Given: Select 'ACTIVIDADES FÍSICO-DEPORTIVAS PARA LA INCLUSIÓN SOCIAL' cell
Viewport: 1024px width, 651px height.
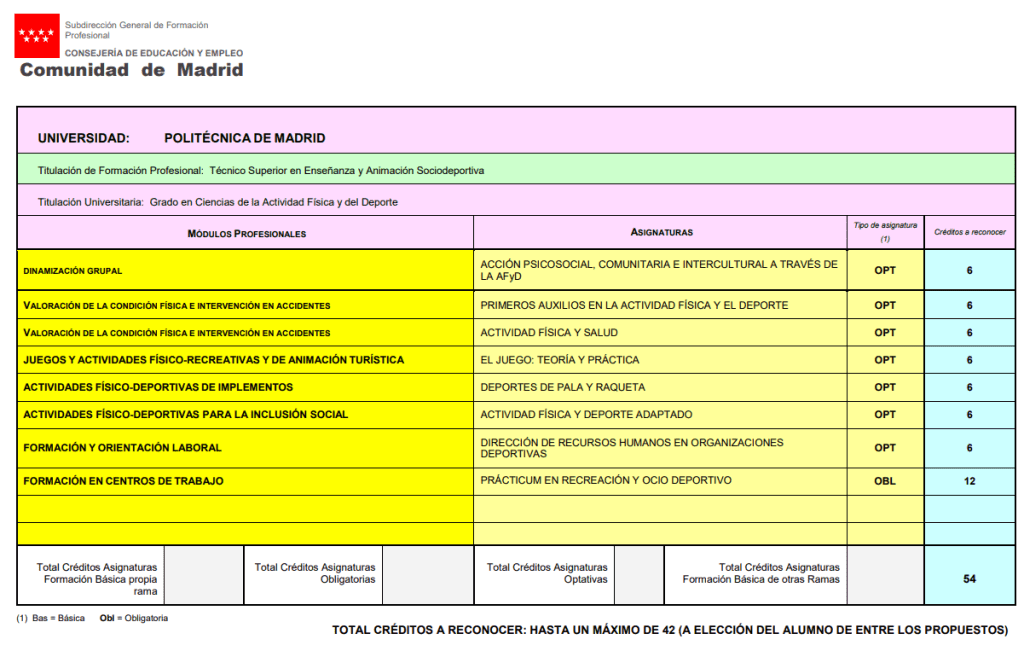Looking at the screenshot, I should tap(246, 415).
